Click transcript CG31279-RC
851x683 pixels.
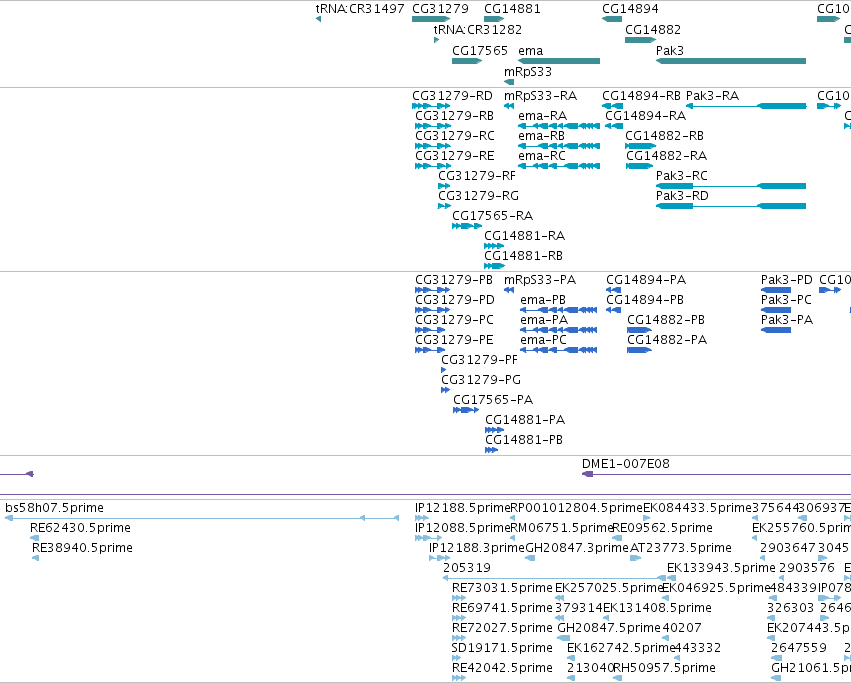(455, 136)
